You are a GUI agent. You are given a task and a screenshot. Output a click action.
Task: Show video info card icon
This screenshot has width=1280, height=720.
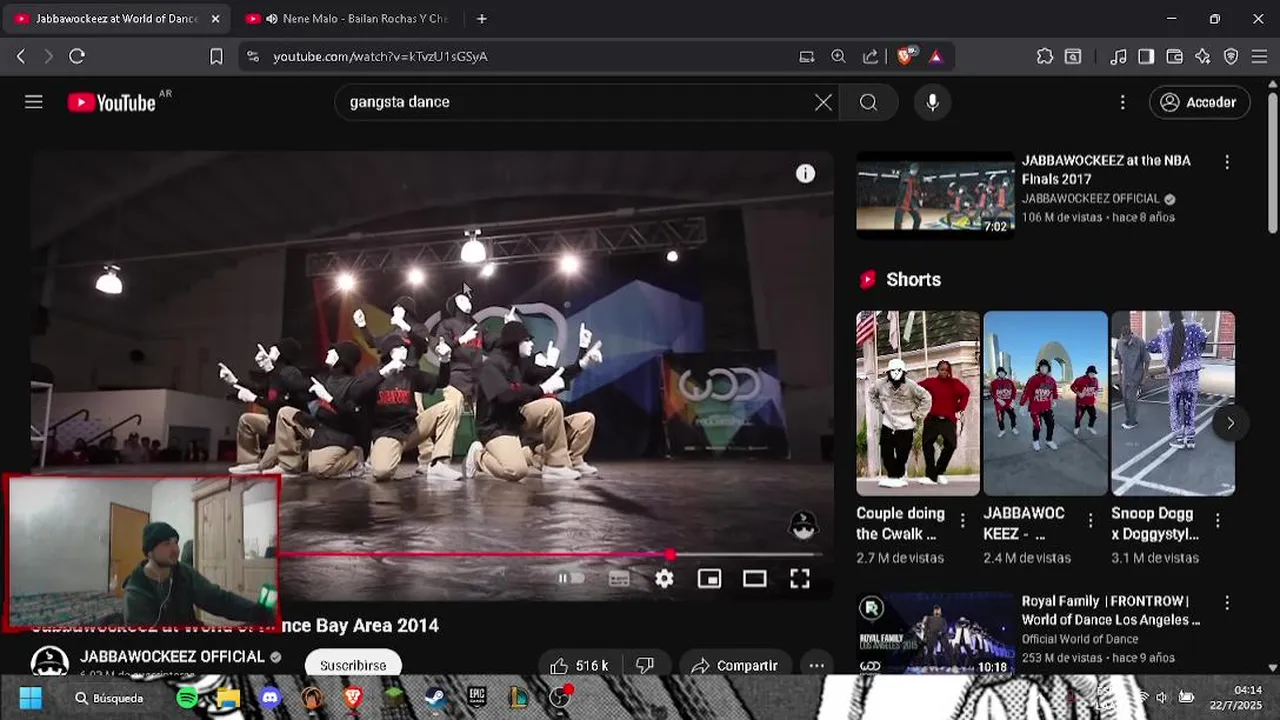click(x=805, y=174)
